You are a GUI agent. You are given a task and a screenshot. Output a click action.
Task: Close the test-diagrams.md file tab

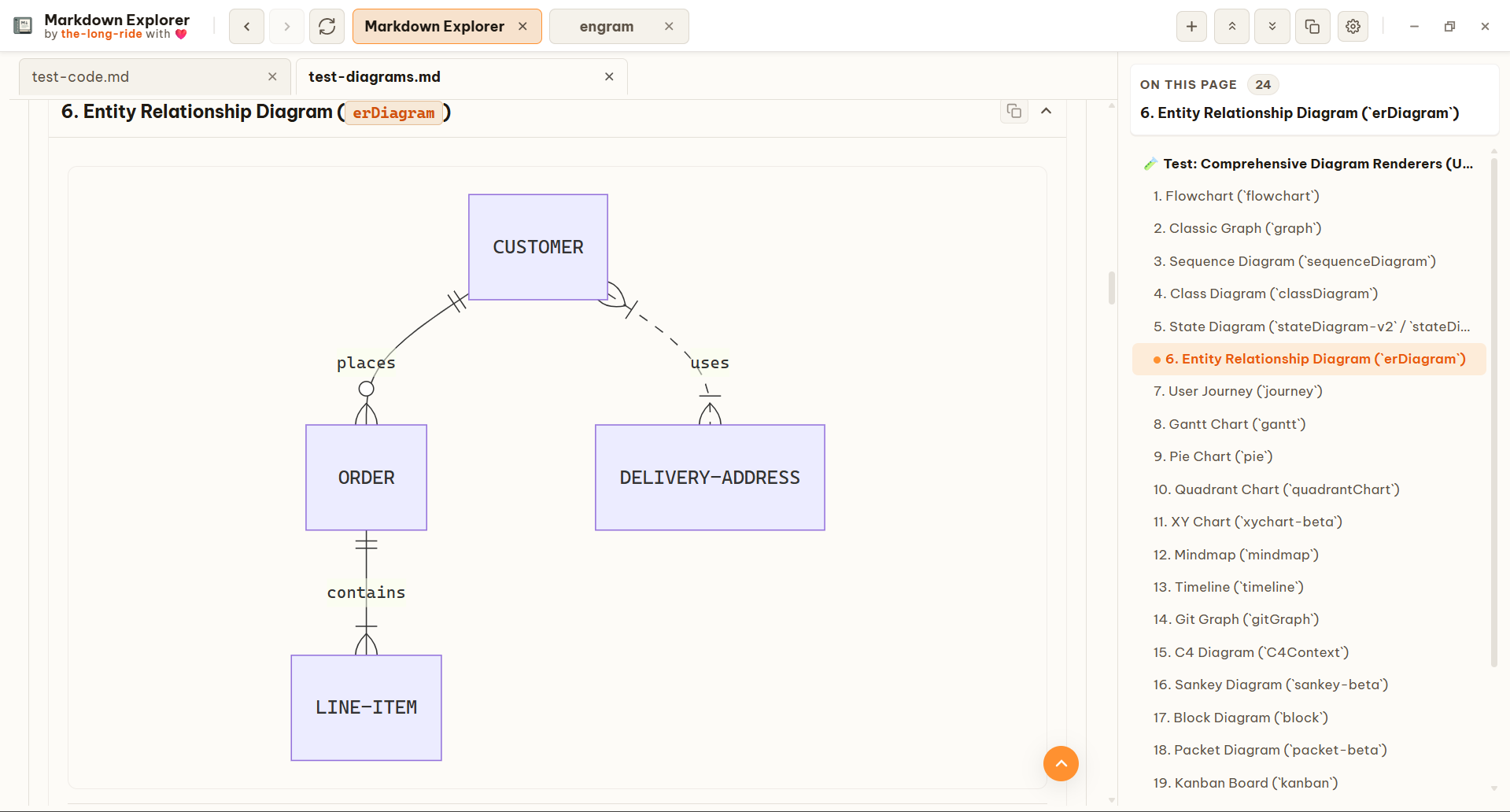tap(609, 76)
